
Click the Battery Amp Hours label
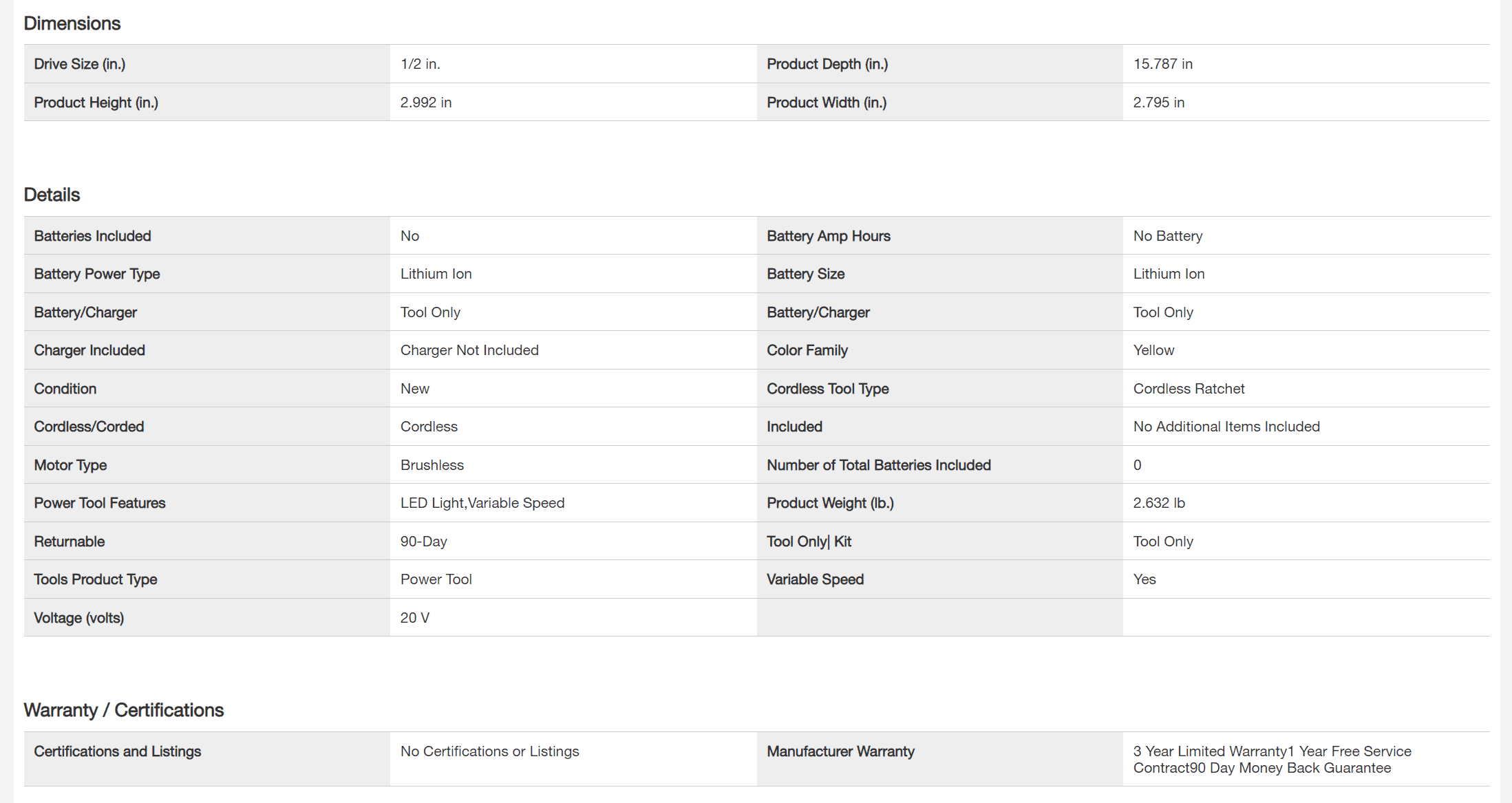point(829,236)
